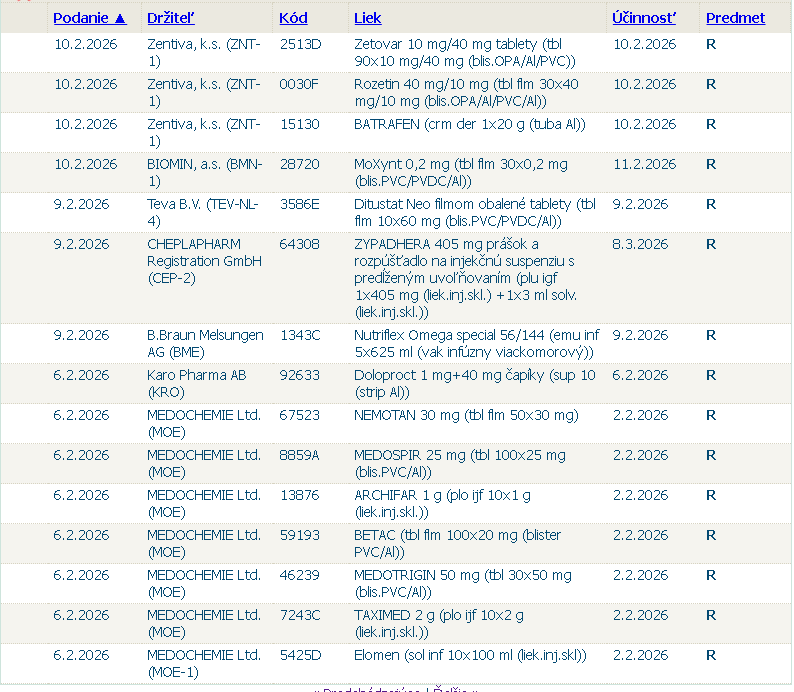
Task: Click effective date 11.2.2026 in MoXynt row
Action: point(645,165)
